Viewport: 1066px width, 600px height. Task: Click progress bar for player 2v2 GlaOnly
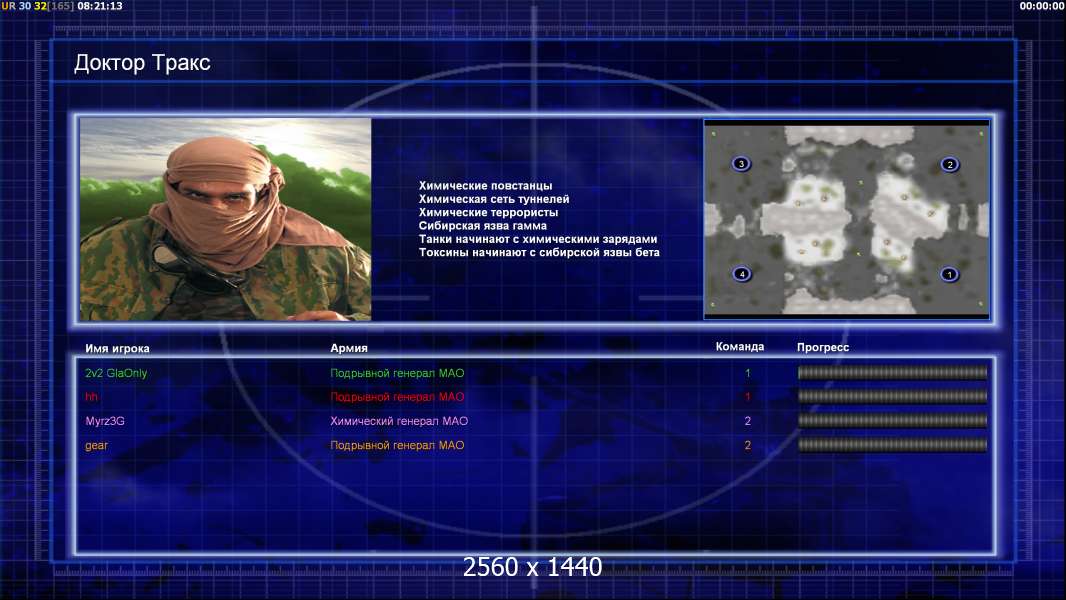pos(892,372)
